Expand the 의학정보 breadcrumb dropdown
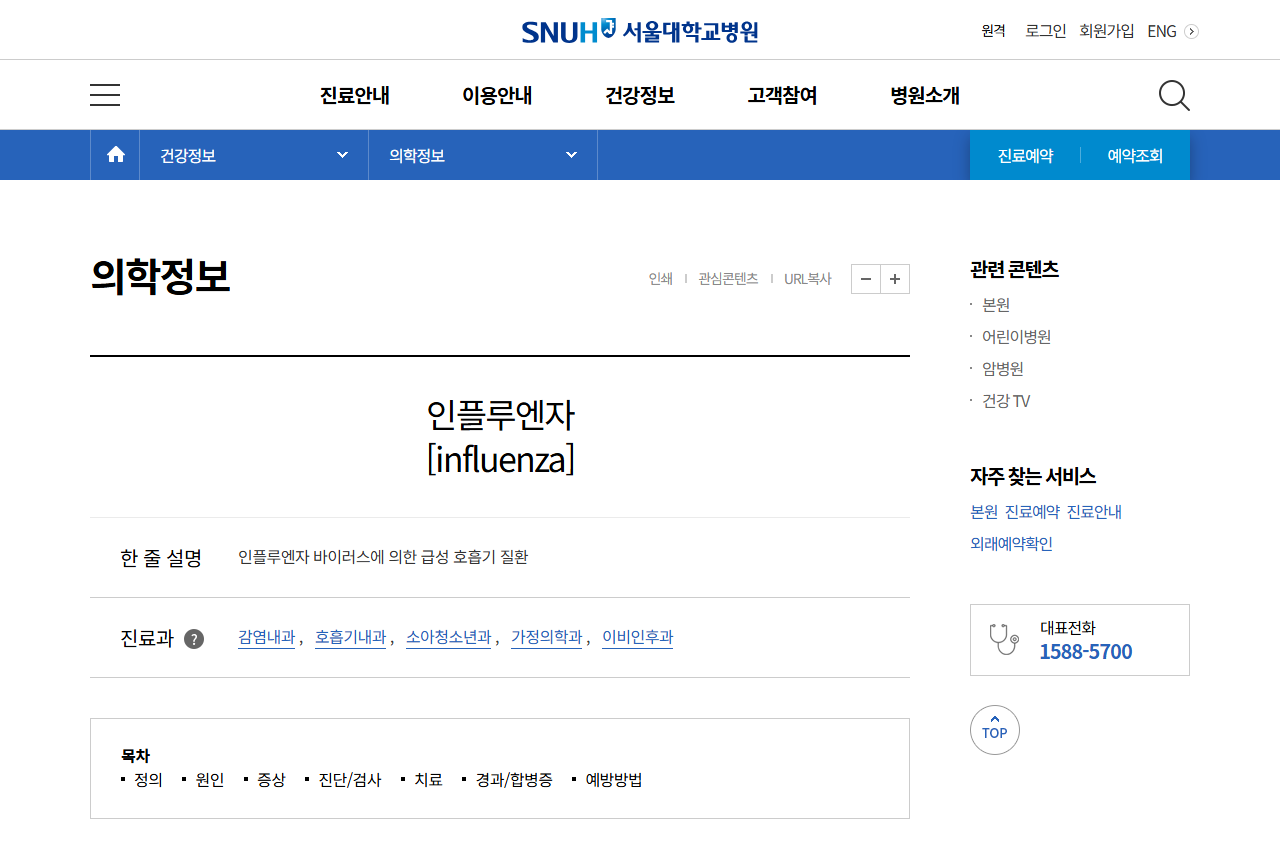Screen dimensions: 1280x860 point(483,155)
